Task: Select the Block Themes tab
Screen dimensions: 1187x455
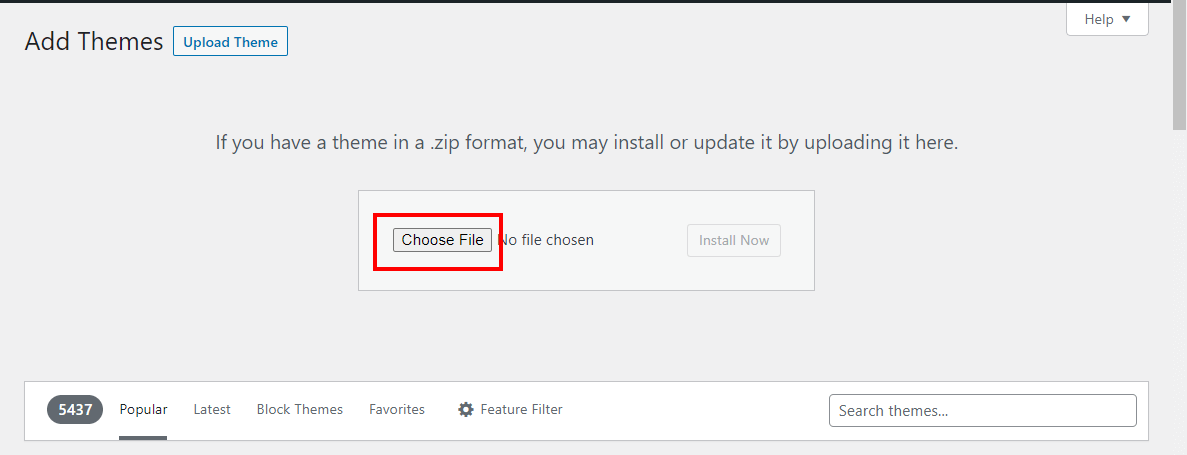Action: (x=300, y=410)
